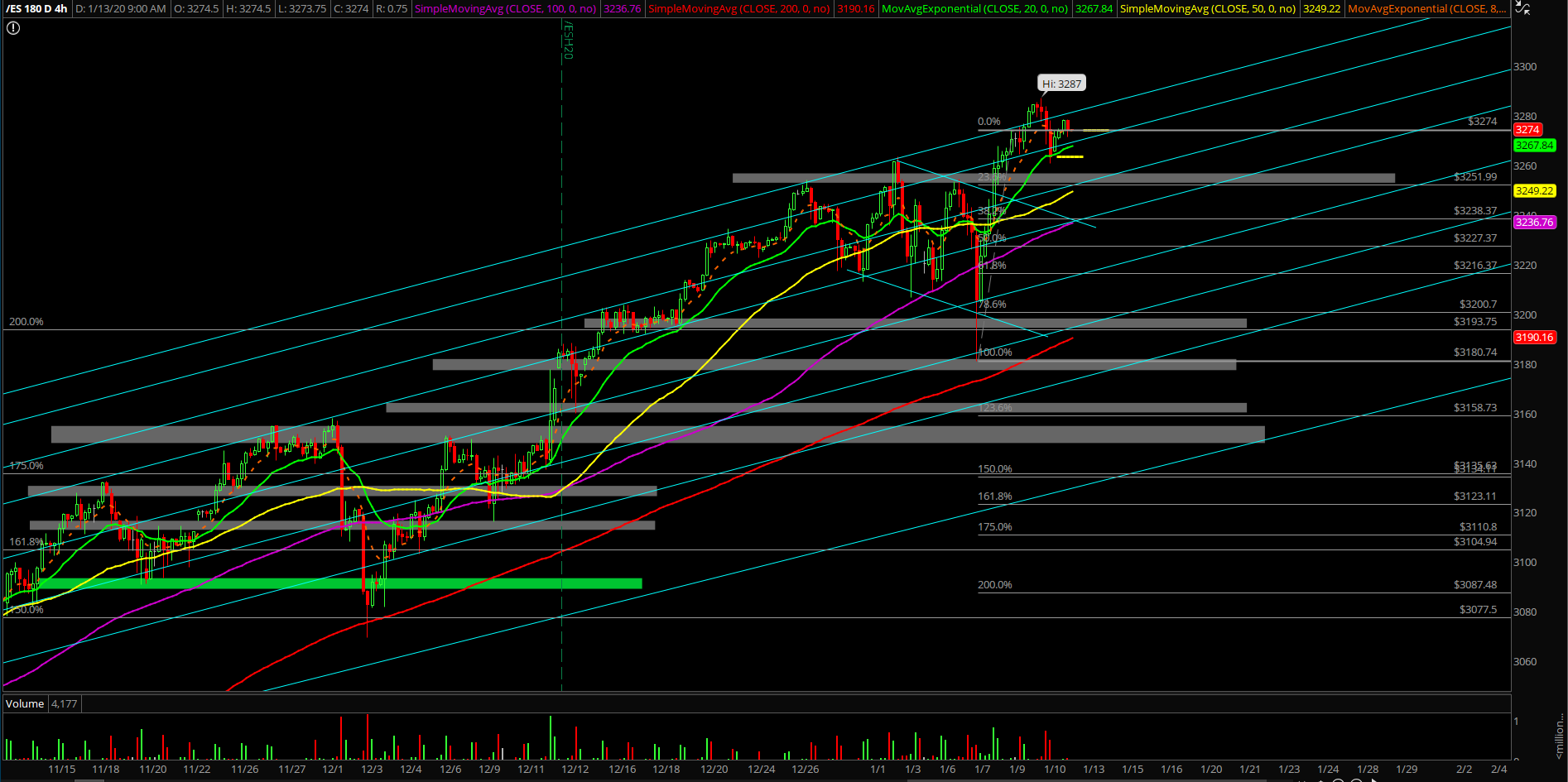This screenshot has height=782, width=1568.
Task: Click the Volume study label
Action: click(x=25, y=704)
